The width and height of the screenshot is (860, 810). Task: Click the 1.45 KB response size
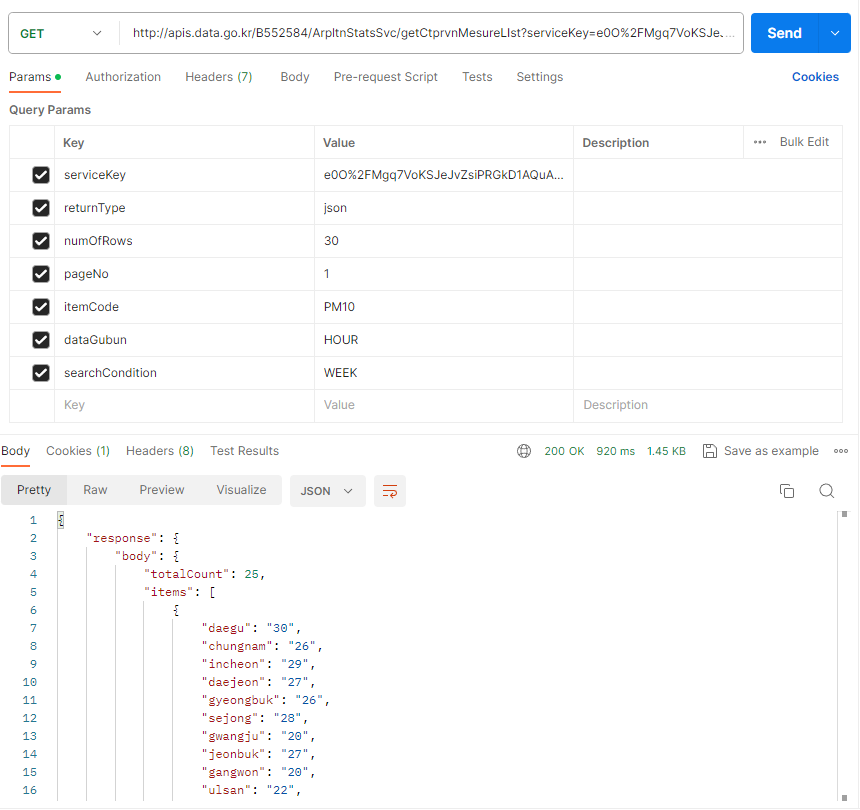(x=666, y=451)
